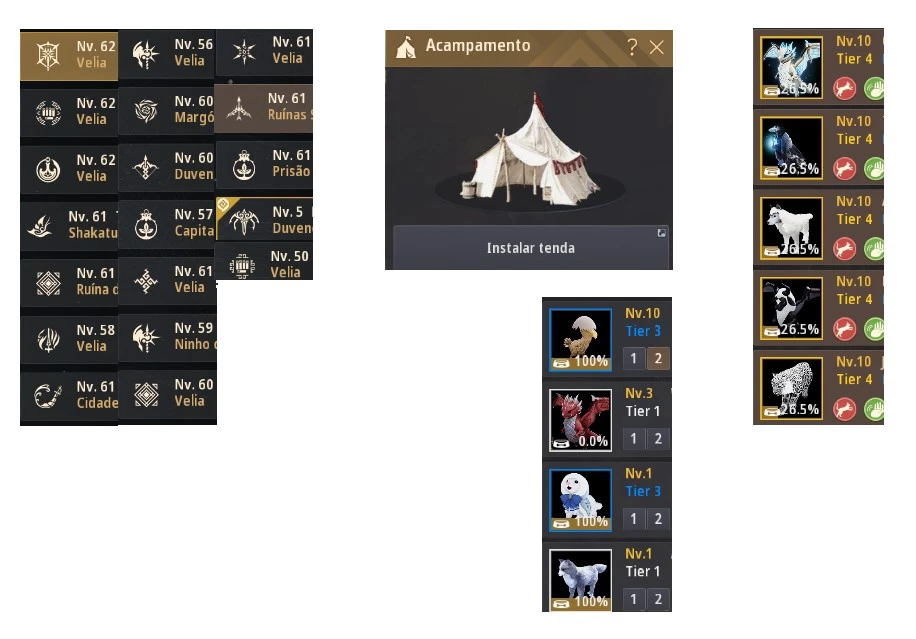This screenshot has width=916, height=639.
Task: Click the popup corner icon on Instalar tenda
Action: click(661, 233)
